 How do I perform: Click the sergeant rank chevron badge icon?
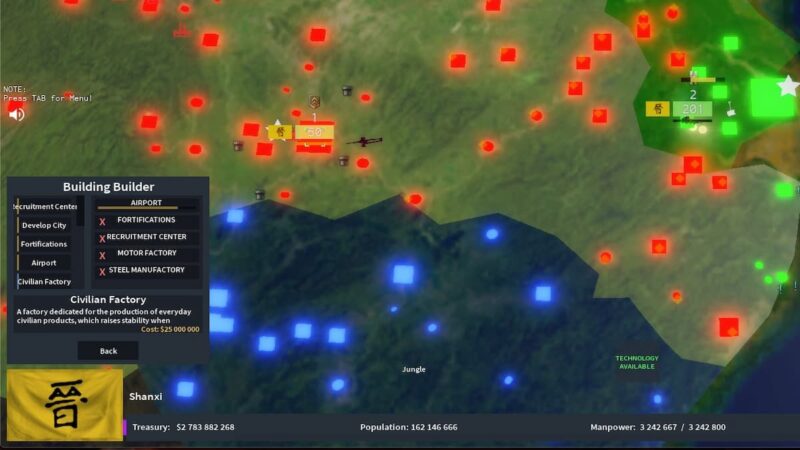(314, 102)
